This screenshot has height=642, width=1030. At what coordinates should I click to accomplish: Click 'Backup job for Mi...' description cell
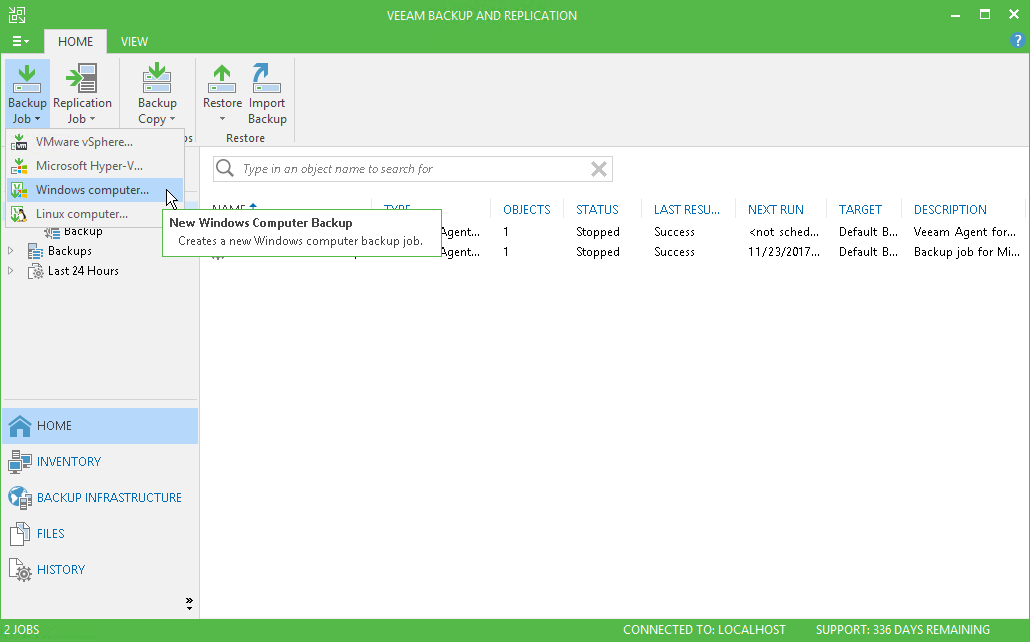click(966, 252)
